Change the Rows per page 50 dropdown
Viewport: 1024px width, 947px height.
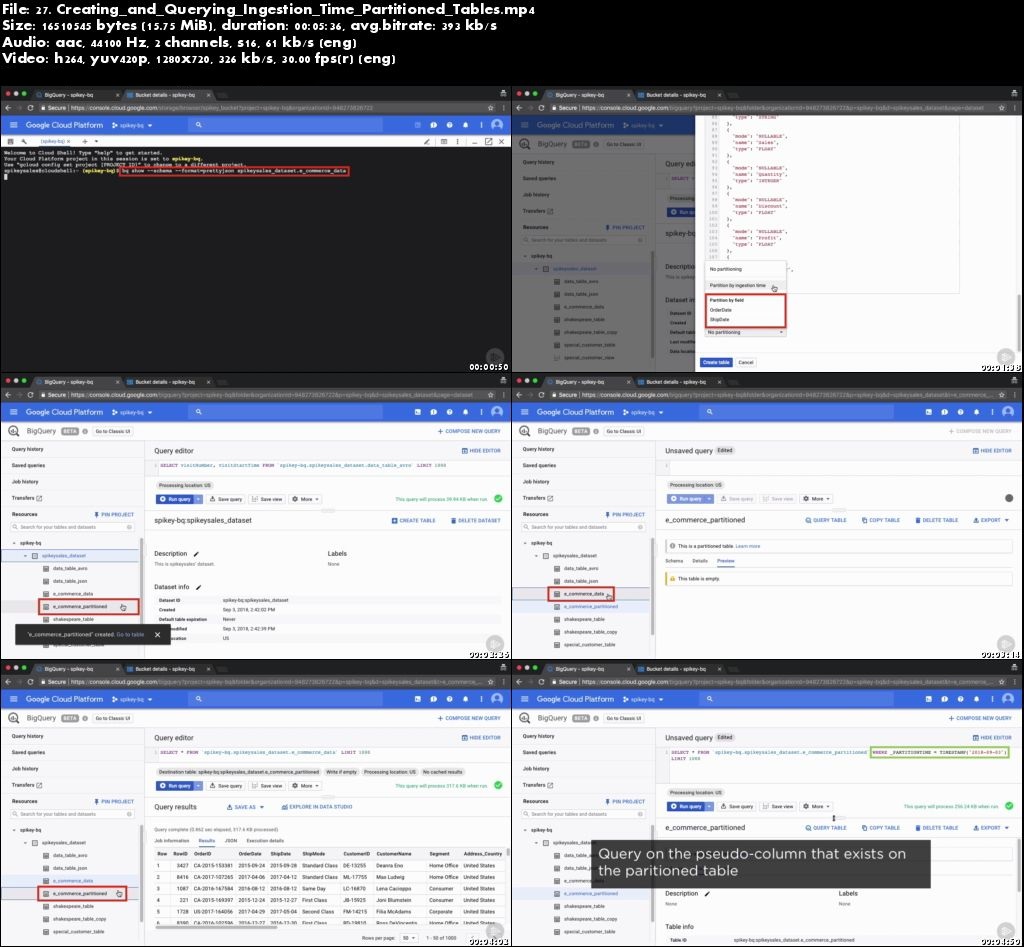click(x=409, y=938)
